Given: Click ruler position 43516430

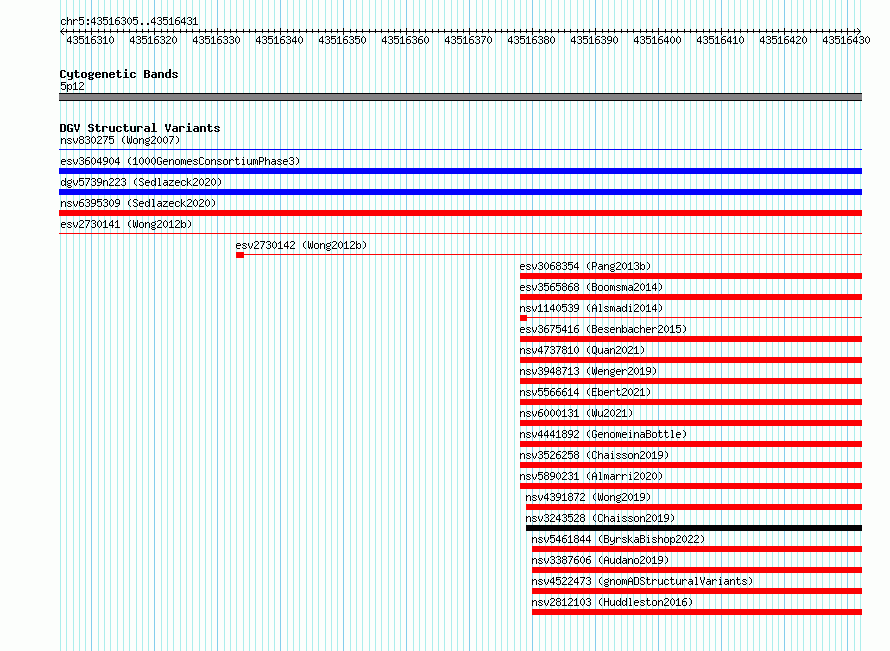Looking at the screenshot, I should tap(846, 40).
